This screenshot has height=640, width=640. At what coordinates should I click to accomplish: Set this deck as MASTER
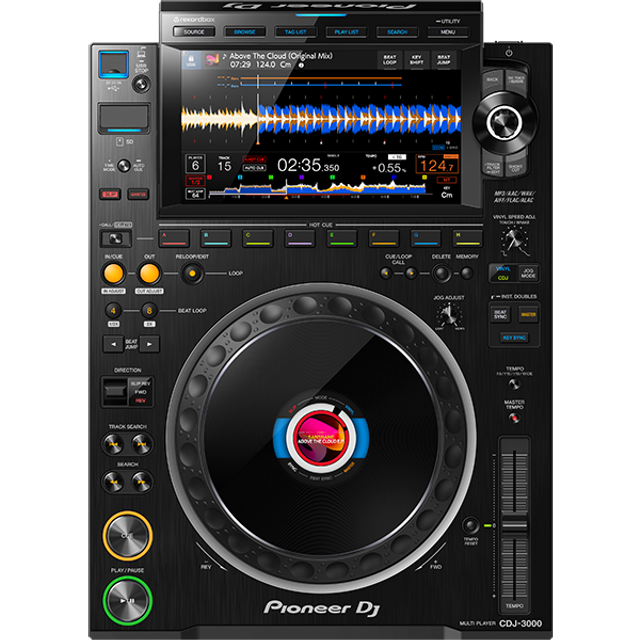click(x=528, y=315)
